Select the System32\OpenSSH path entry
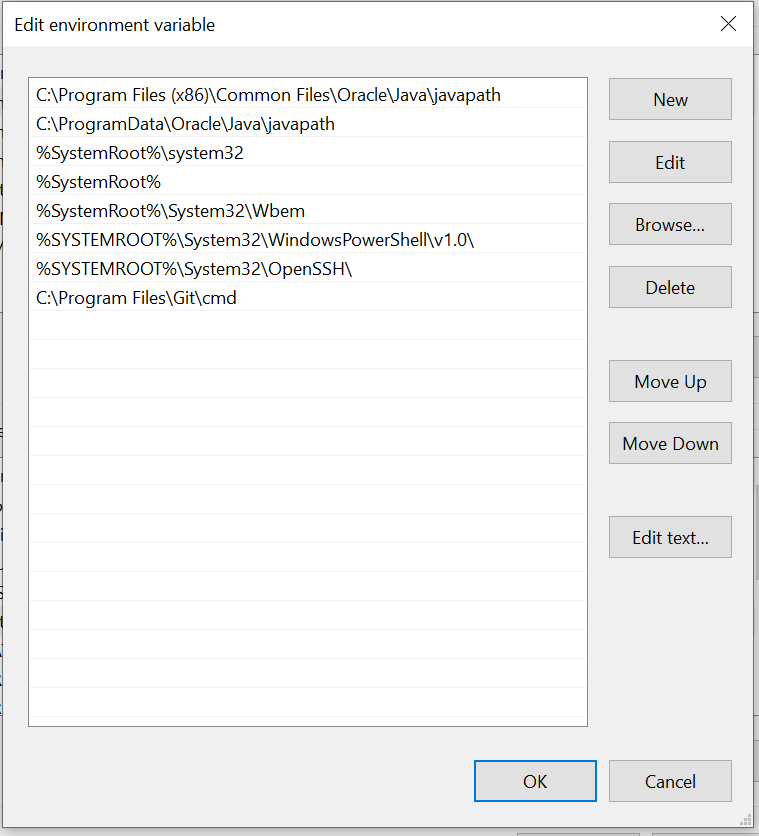 [194, 269]
